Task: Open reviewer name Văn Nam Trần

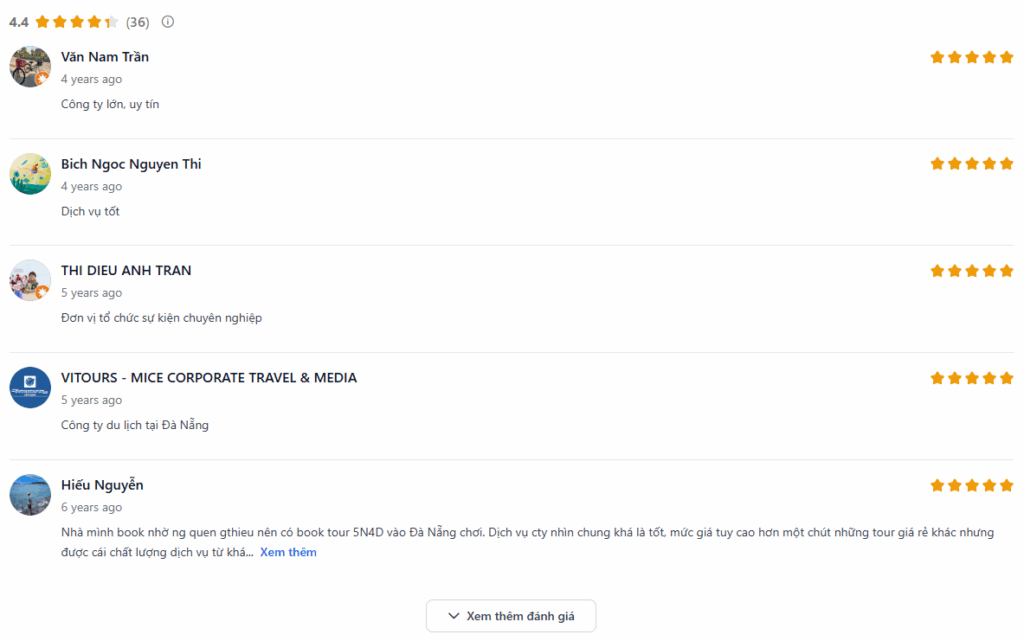Action: (x=105, y=57)
